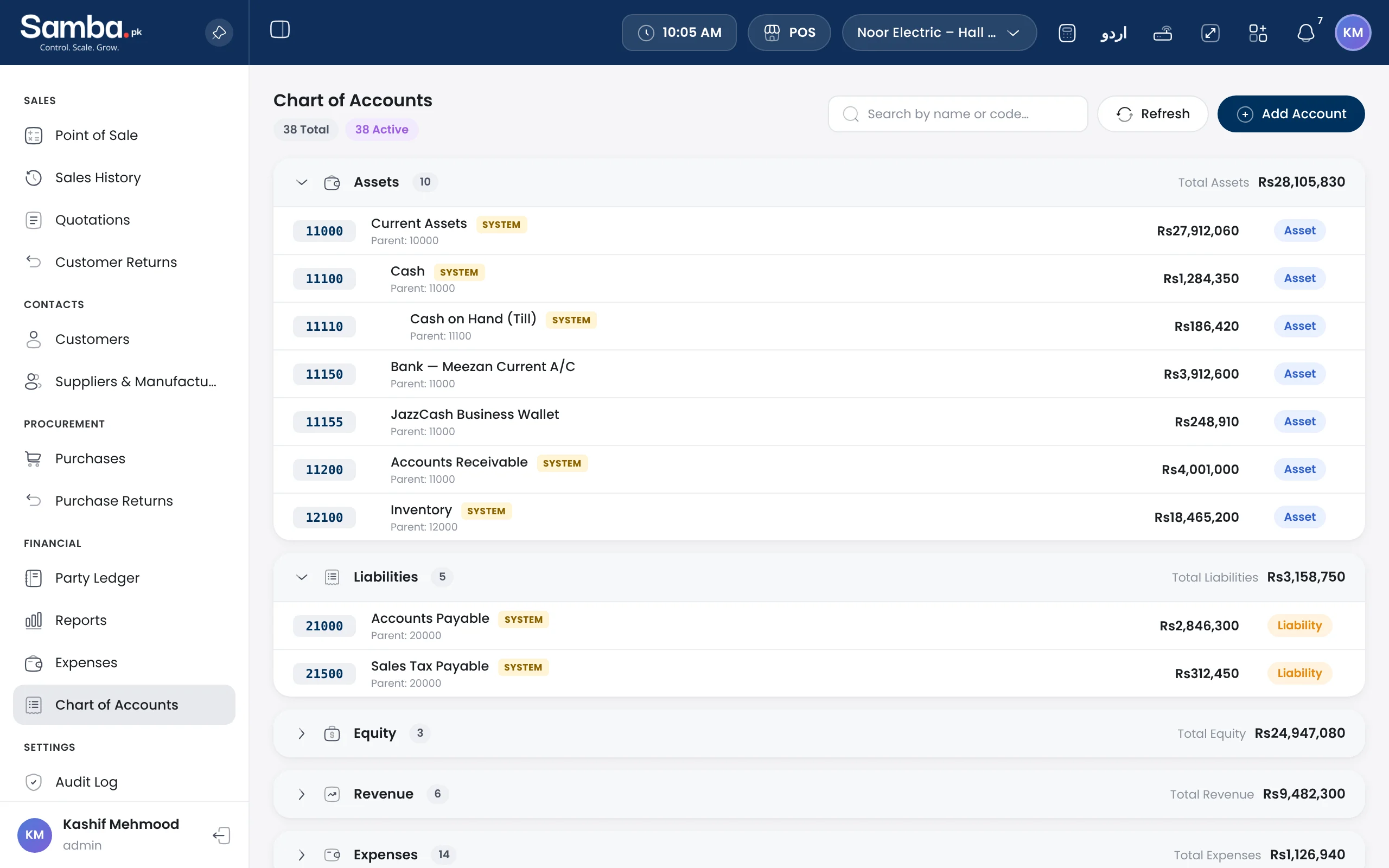
Task: Click Add Account button
Action: click(x=1291, y=114)
